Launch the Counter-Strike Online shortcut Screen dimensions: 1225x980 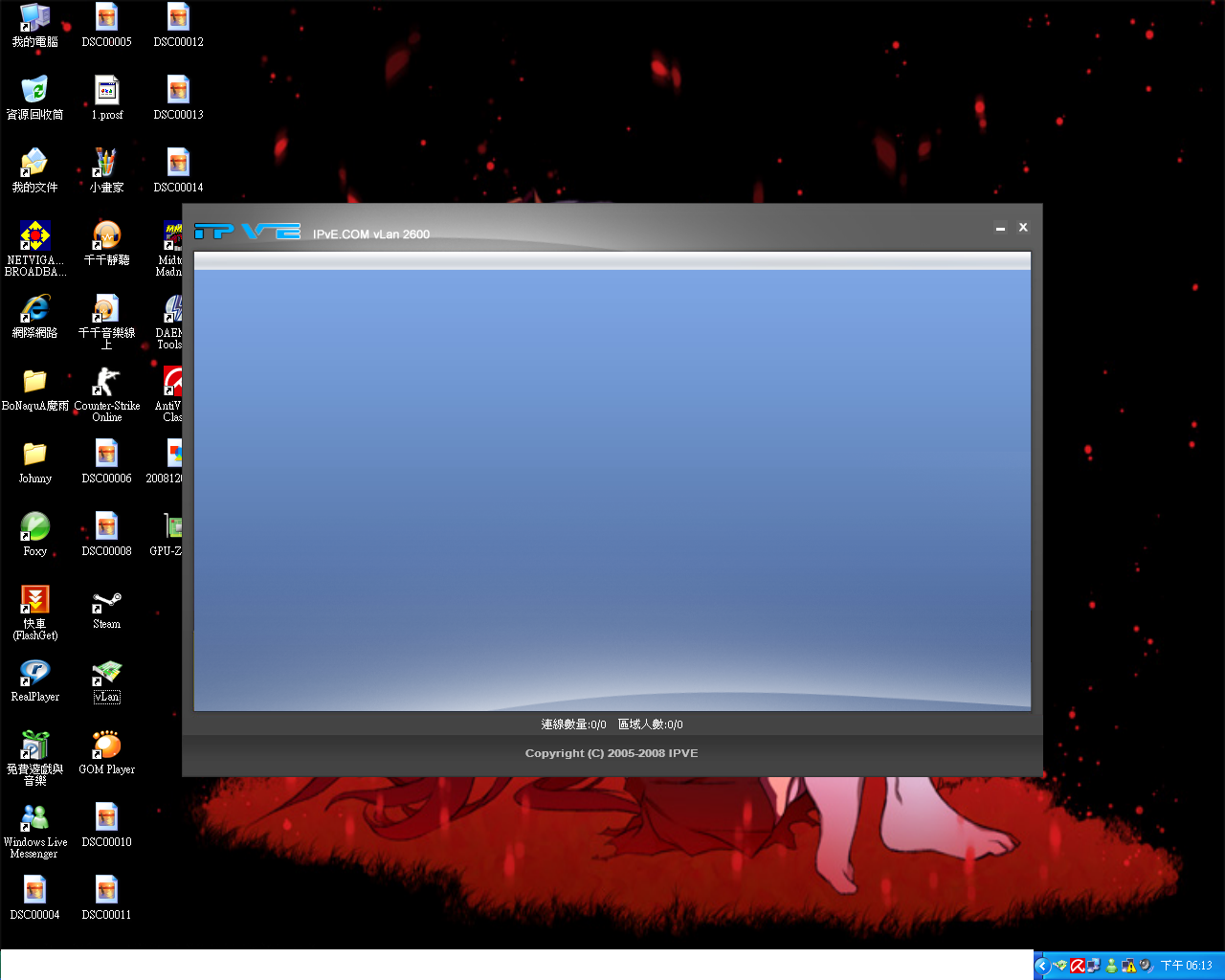pos(106,394)
